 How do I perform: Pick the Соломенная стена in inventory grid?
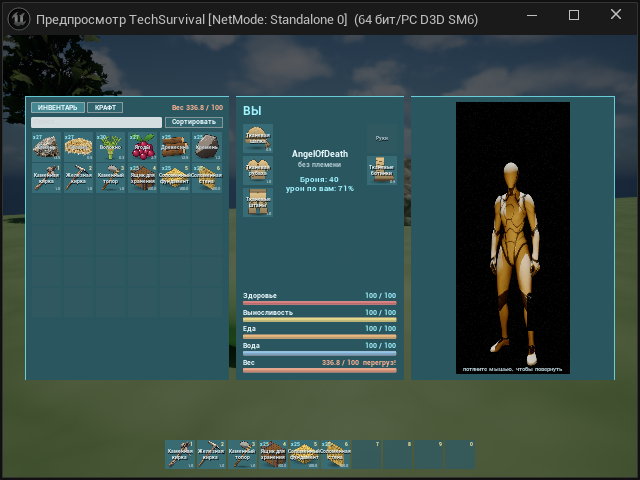(x=207, y=178)
